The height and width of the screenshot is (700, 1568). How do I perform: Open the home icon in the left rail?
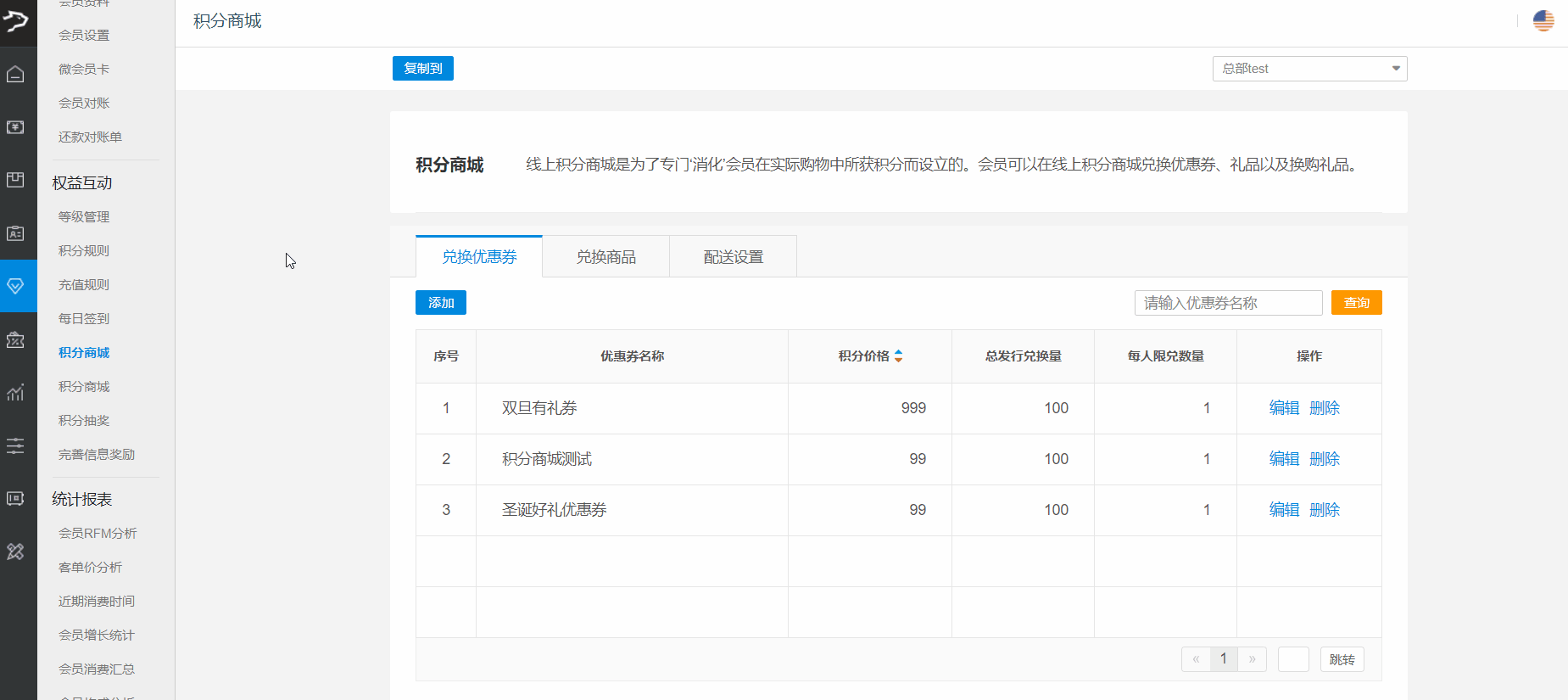point(15,75)
